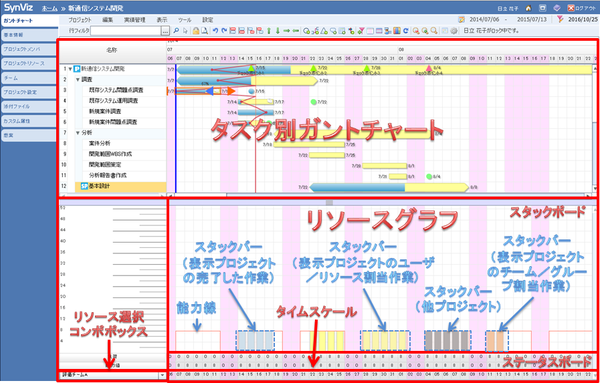Click the 基本設計 gantt bar
This screenshot has width=600, height=383.
(389, 187)
